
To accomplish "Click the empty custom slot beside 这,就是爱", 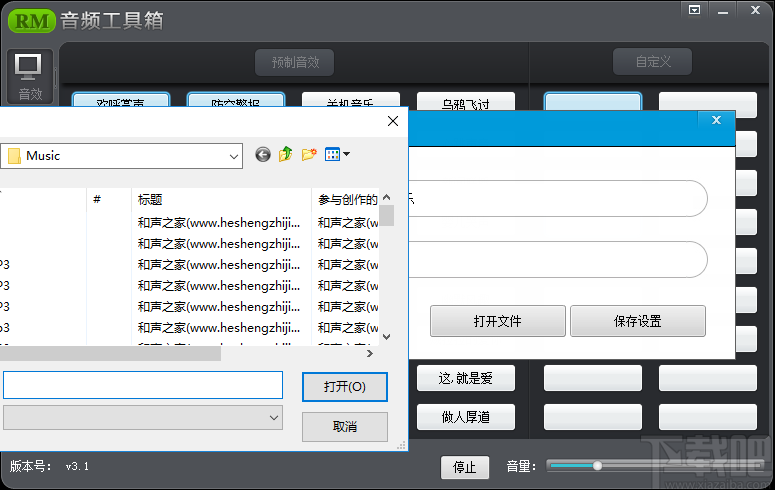I will click(x=593, y=378).
